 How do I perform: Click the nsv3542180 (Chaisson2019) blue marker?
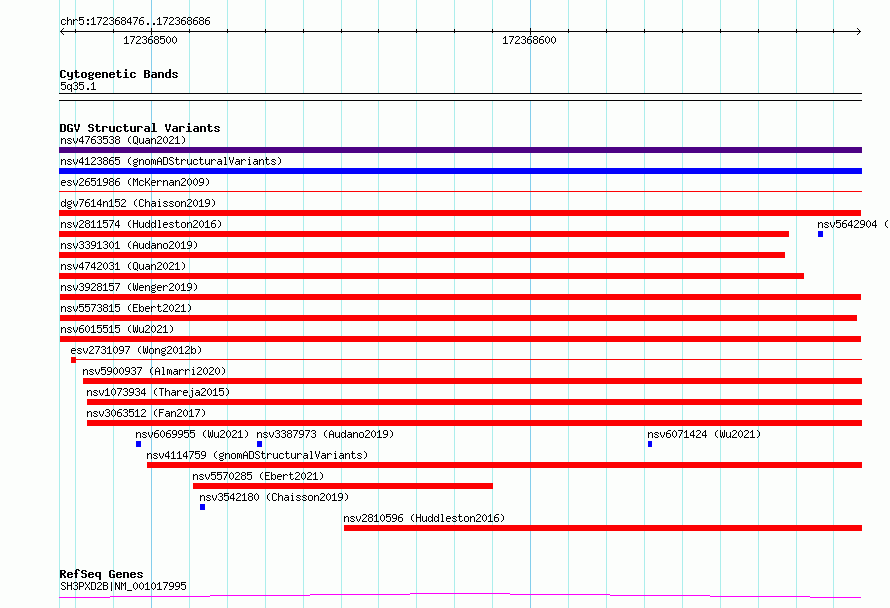click(x=203, y=507)
